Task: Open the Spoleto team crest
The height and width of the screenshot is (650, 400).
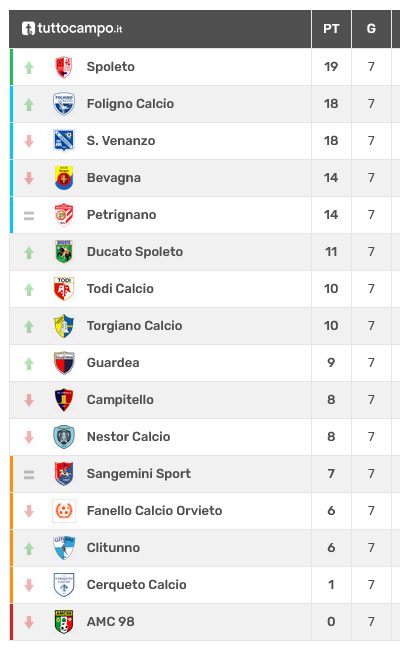Action: tap(64, 67)
